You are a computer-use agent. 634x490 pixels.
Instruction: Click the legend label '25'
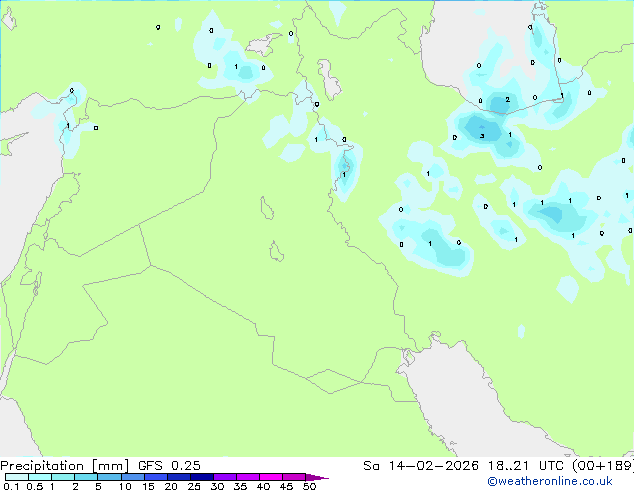(x=194, y=486)
